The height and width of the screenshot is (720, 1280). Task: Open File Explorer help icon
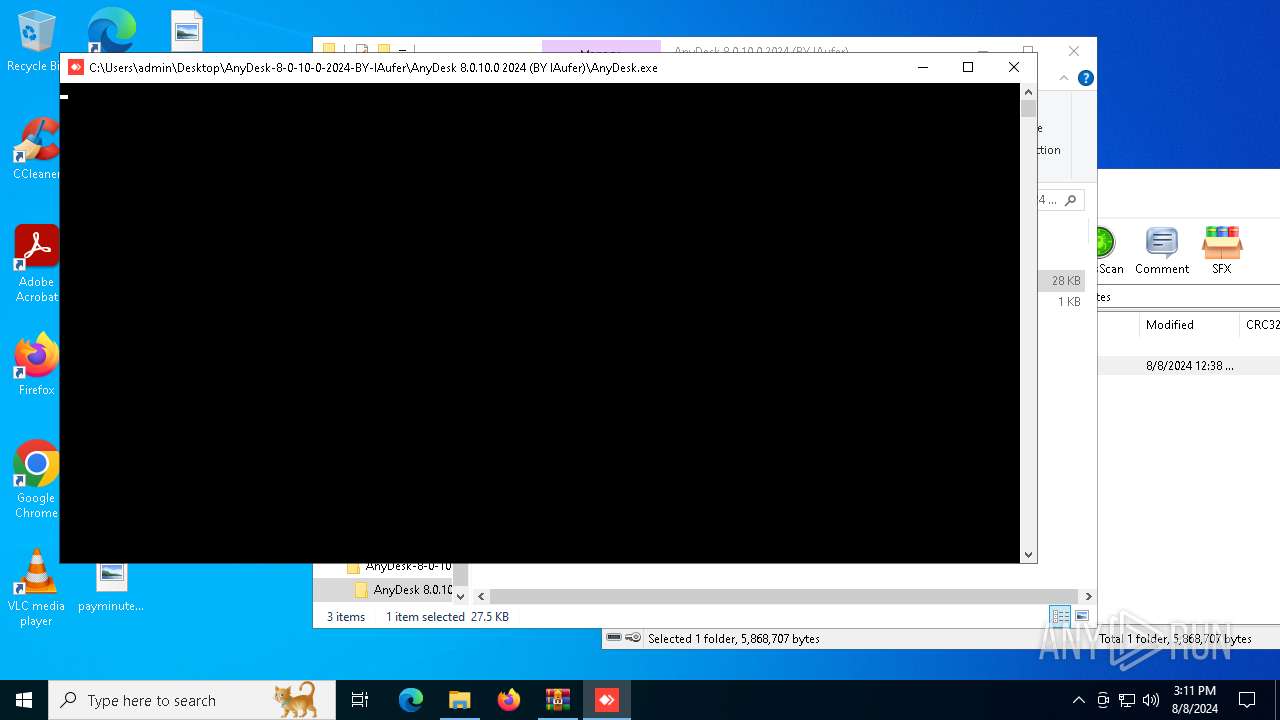tap(1086, 78)
